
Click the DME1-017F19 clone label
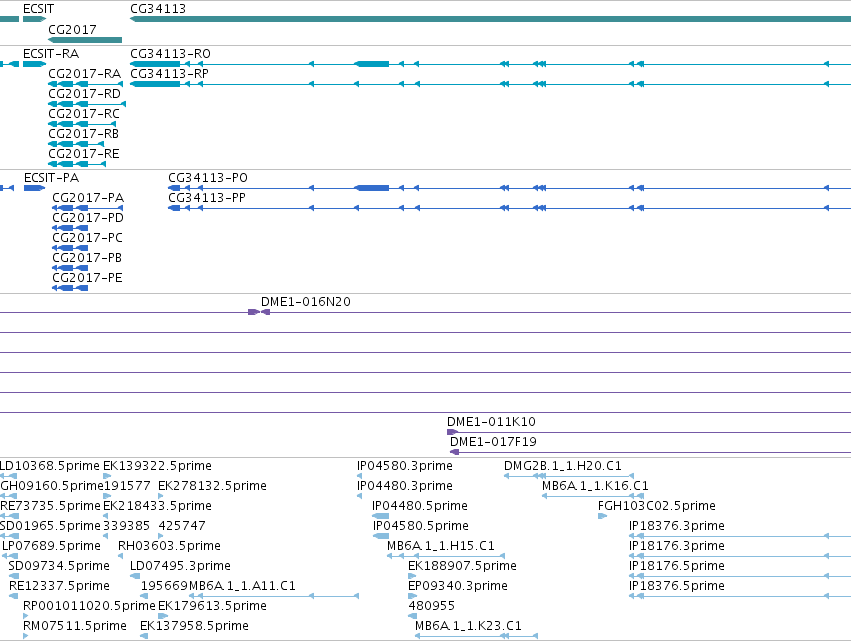coord(493,442)
